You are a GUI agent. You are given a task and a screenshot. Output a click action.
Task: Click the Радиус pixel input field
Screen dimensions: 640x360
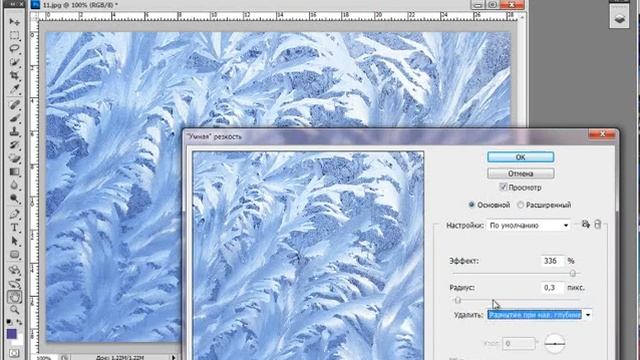point(552,287)
